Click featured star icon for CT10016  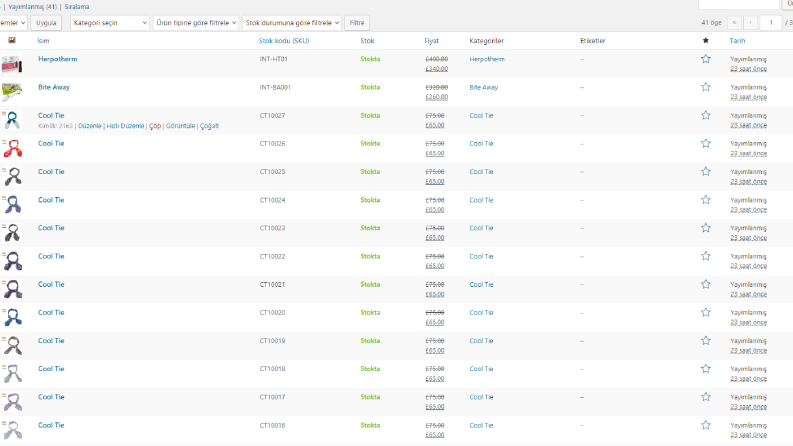[706, 425]
